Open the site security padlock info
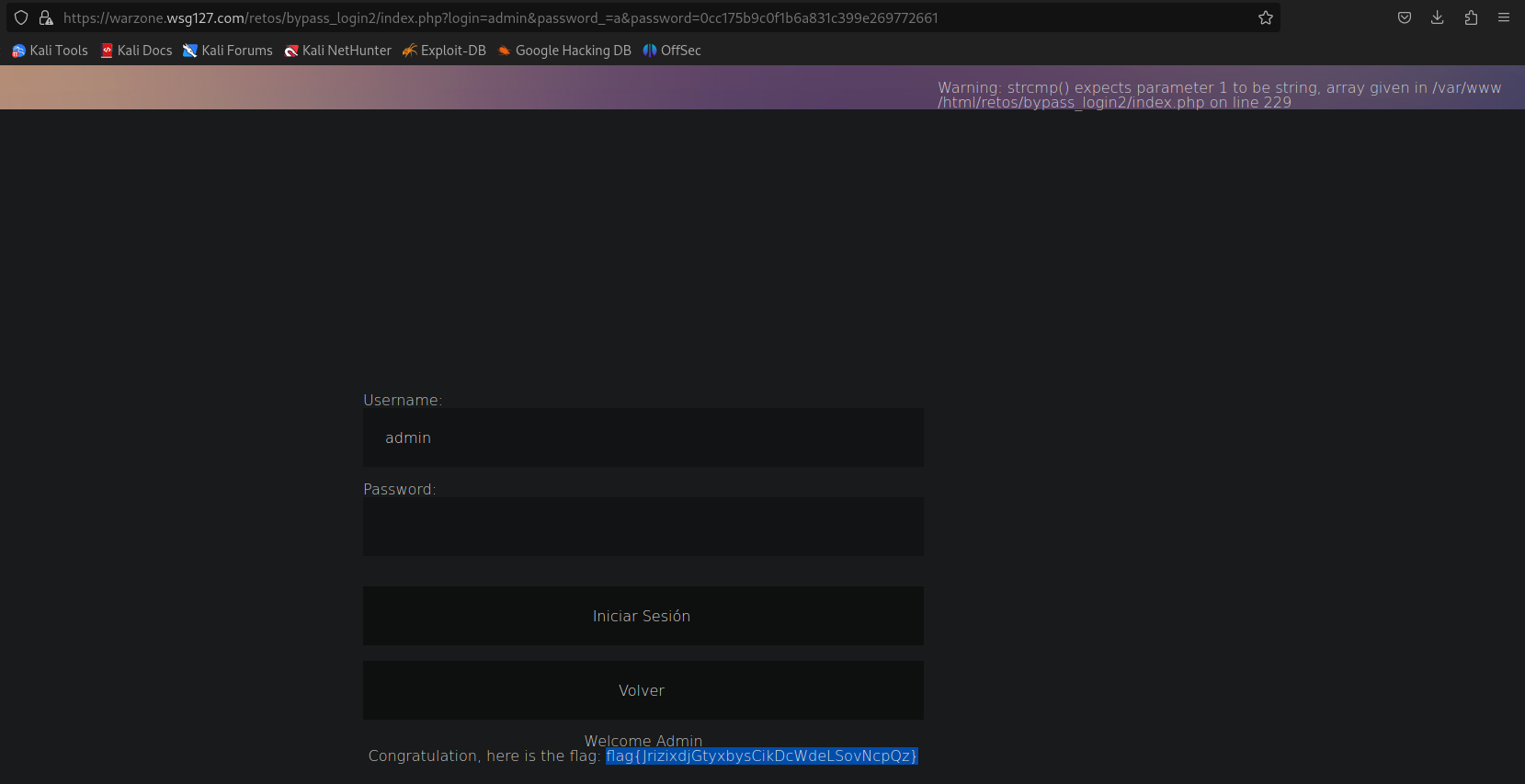 pos(46,17)
